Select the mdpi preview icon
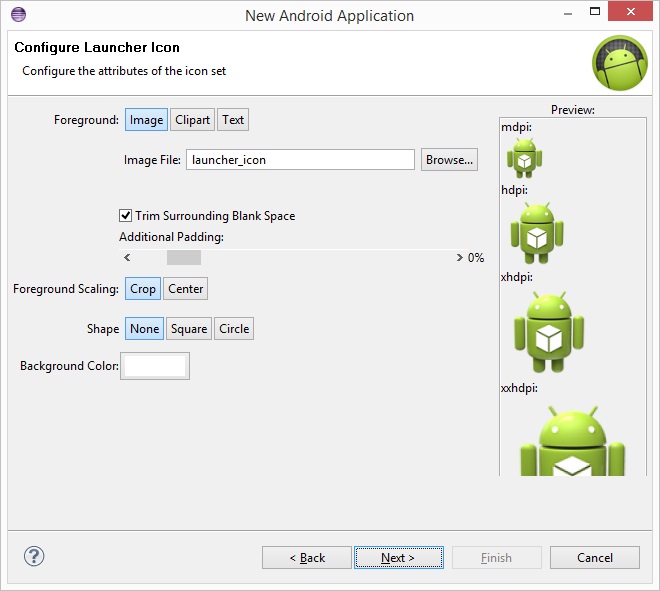Image resolution: width=660 pixels, height=591 pixels. (524, 158)
